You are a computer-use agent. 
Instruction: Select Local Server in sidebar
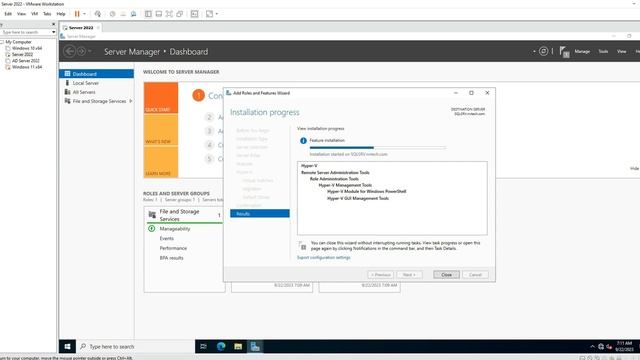[96, 83]
